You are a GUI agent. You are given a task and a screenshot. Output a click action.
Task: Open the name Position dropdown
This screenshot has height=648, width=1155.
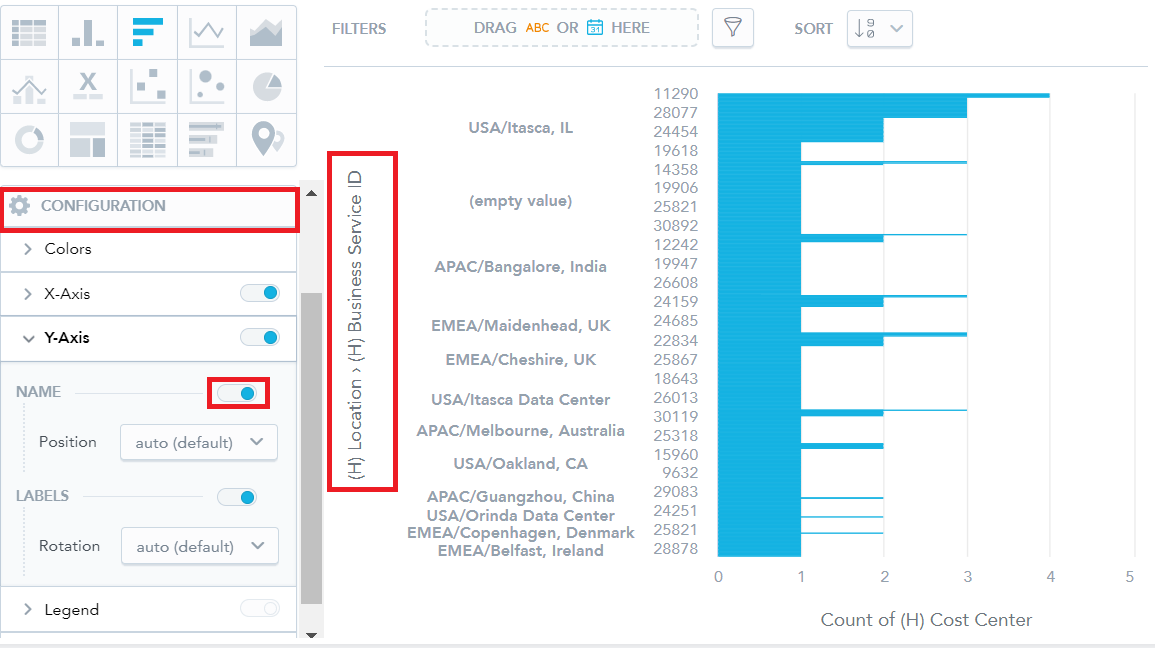coord(199,442)
